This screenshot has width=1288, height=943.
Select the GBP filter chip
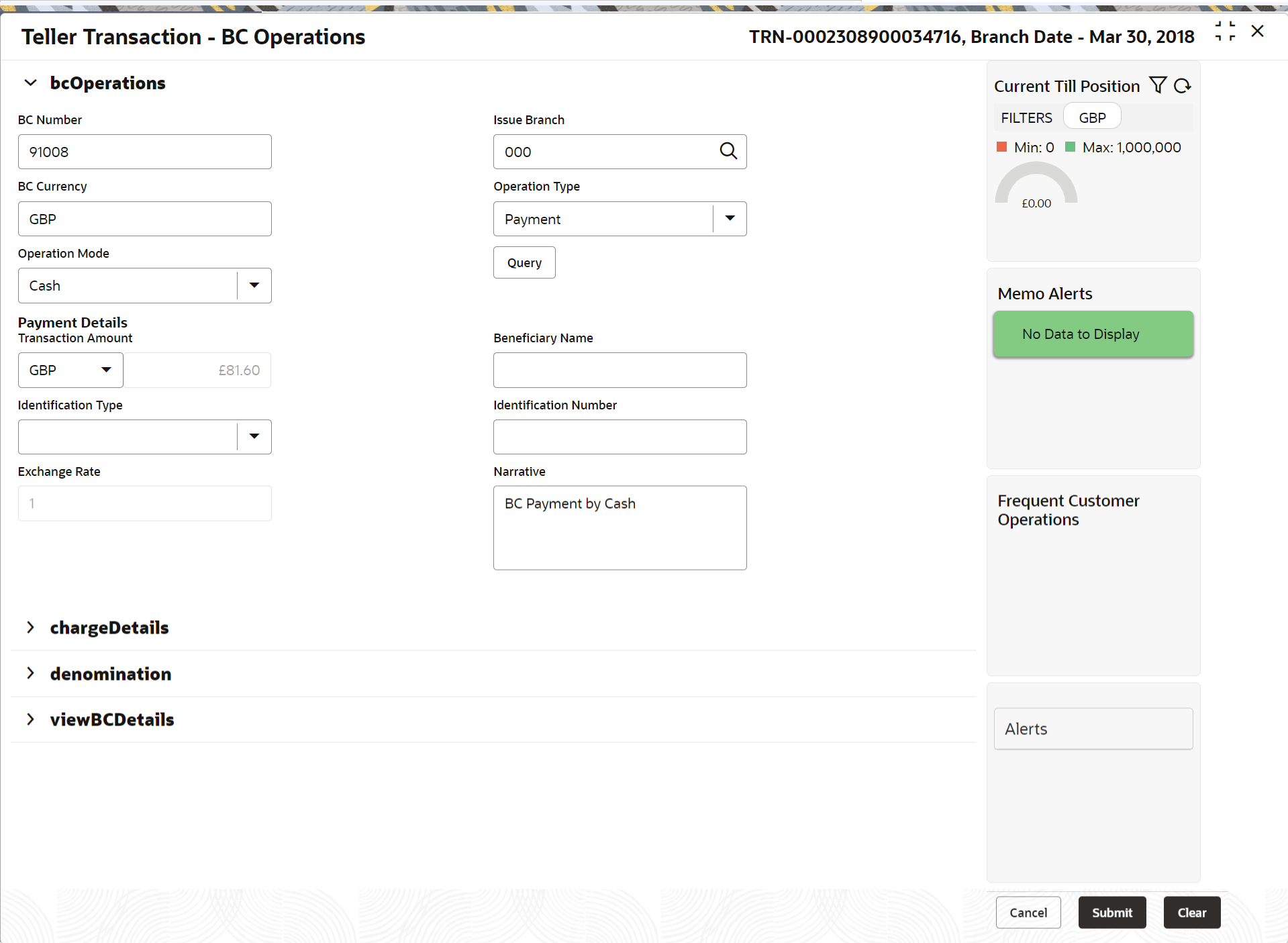(1092, 117)
